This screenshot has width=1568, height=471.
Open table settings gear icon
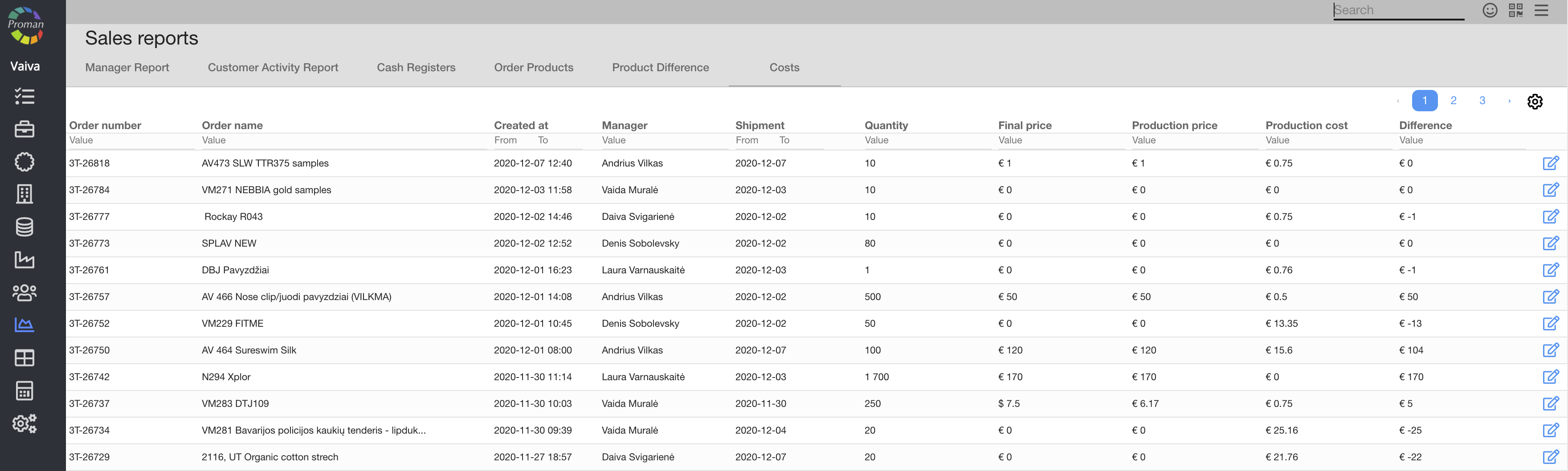[x=1535, y=102]
